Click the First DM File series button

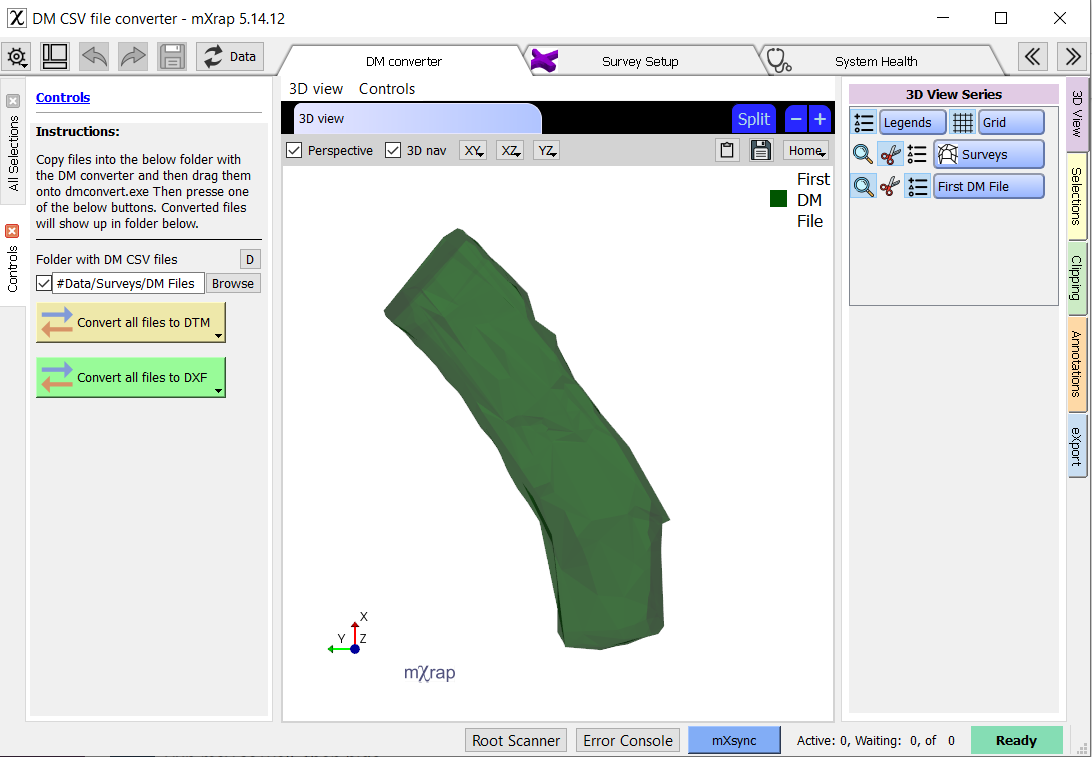(x=989, y=186)
